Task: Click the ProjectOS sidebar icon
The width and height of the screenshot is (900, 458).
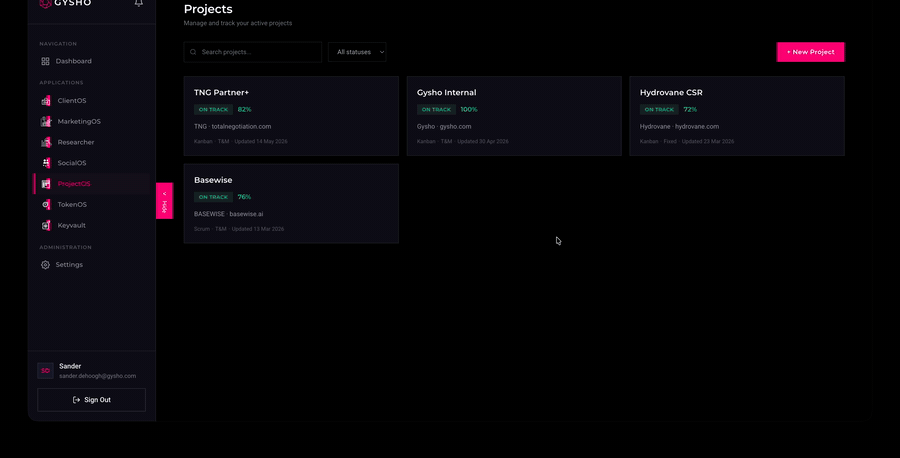Action: click(x=46, y=184)
